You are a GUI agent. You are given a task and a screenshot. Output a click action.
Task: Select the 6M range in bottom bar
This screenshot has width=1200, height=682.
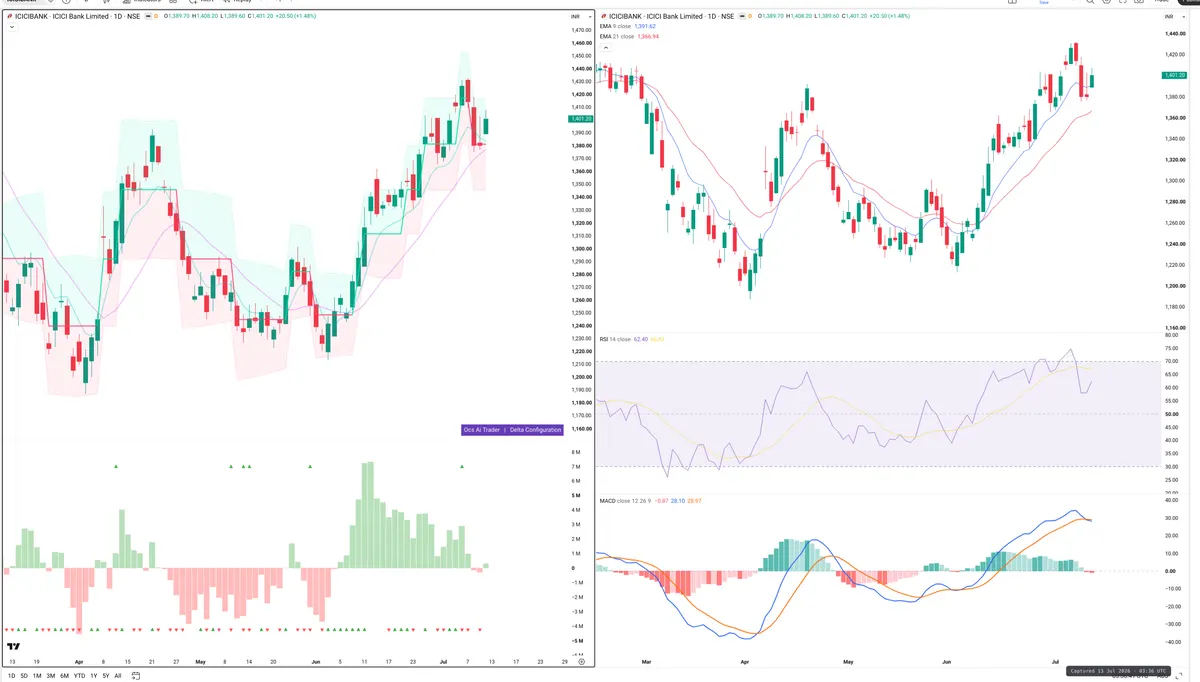[x=64, y=676]
